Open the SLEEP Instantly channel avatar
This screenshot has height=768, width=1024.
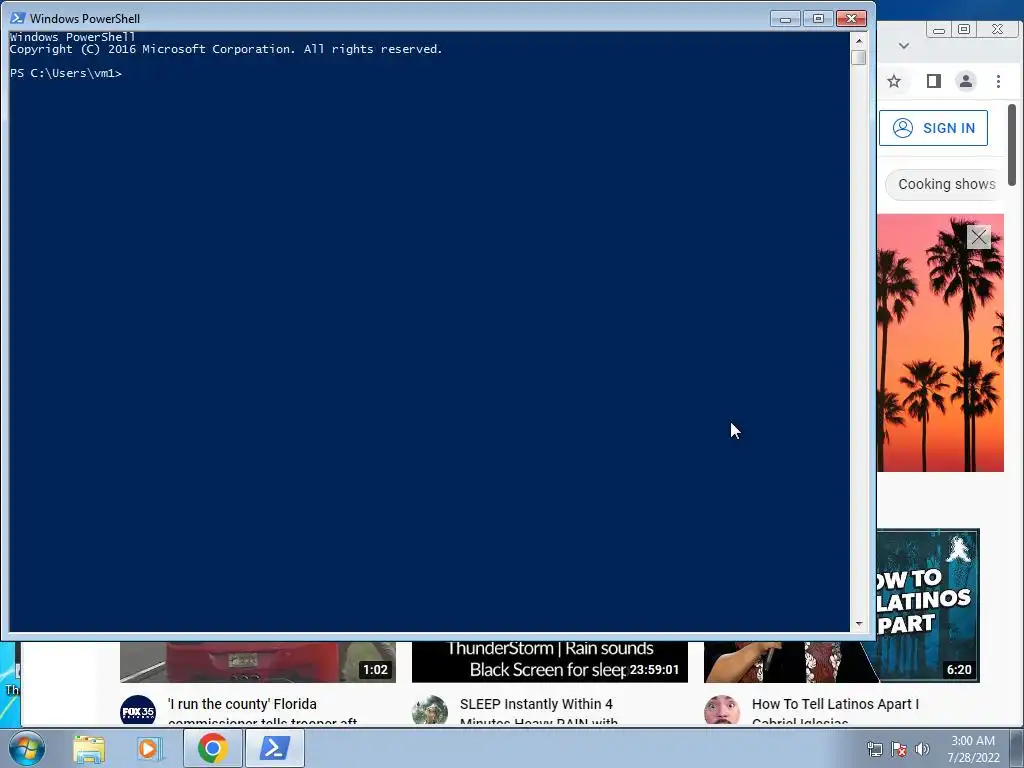coord(430,711)
